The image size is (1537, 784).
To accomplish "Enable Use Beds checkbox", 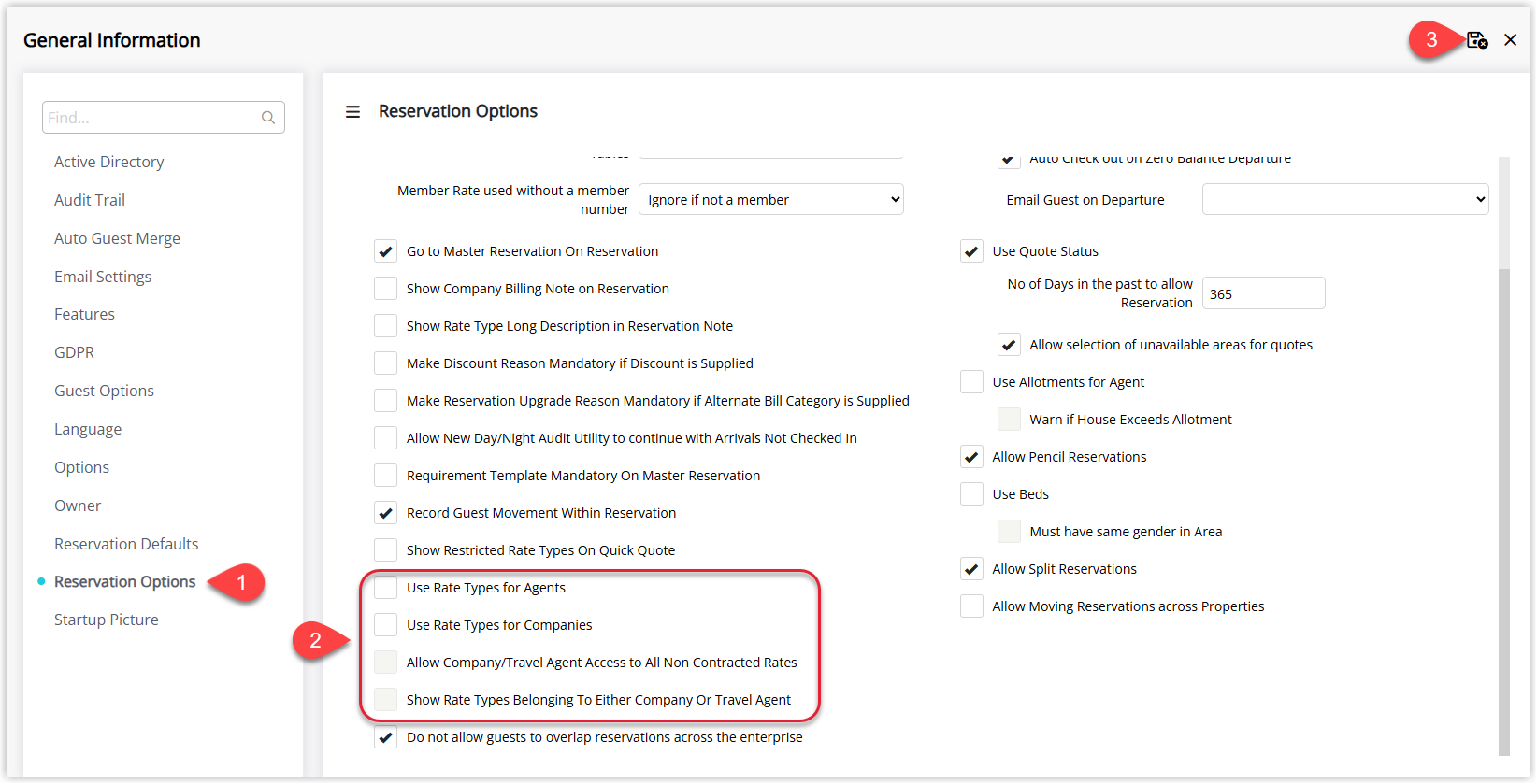I will (971, 494).
